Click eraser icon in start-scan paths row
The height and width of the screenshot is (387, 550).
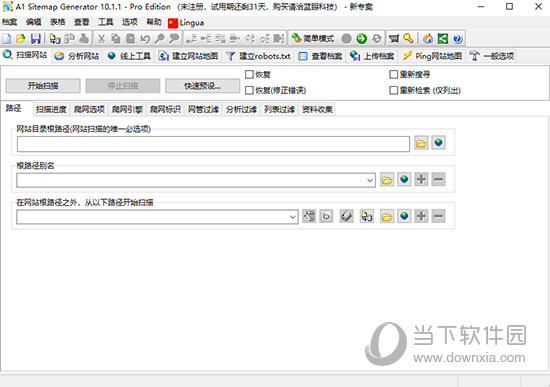346,216
